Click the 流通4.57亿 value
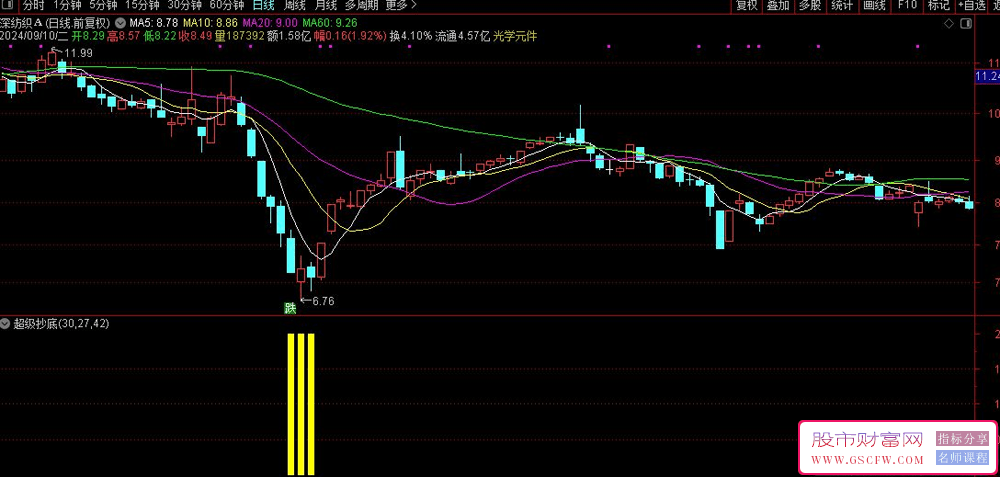 [x=463, y=36]
